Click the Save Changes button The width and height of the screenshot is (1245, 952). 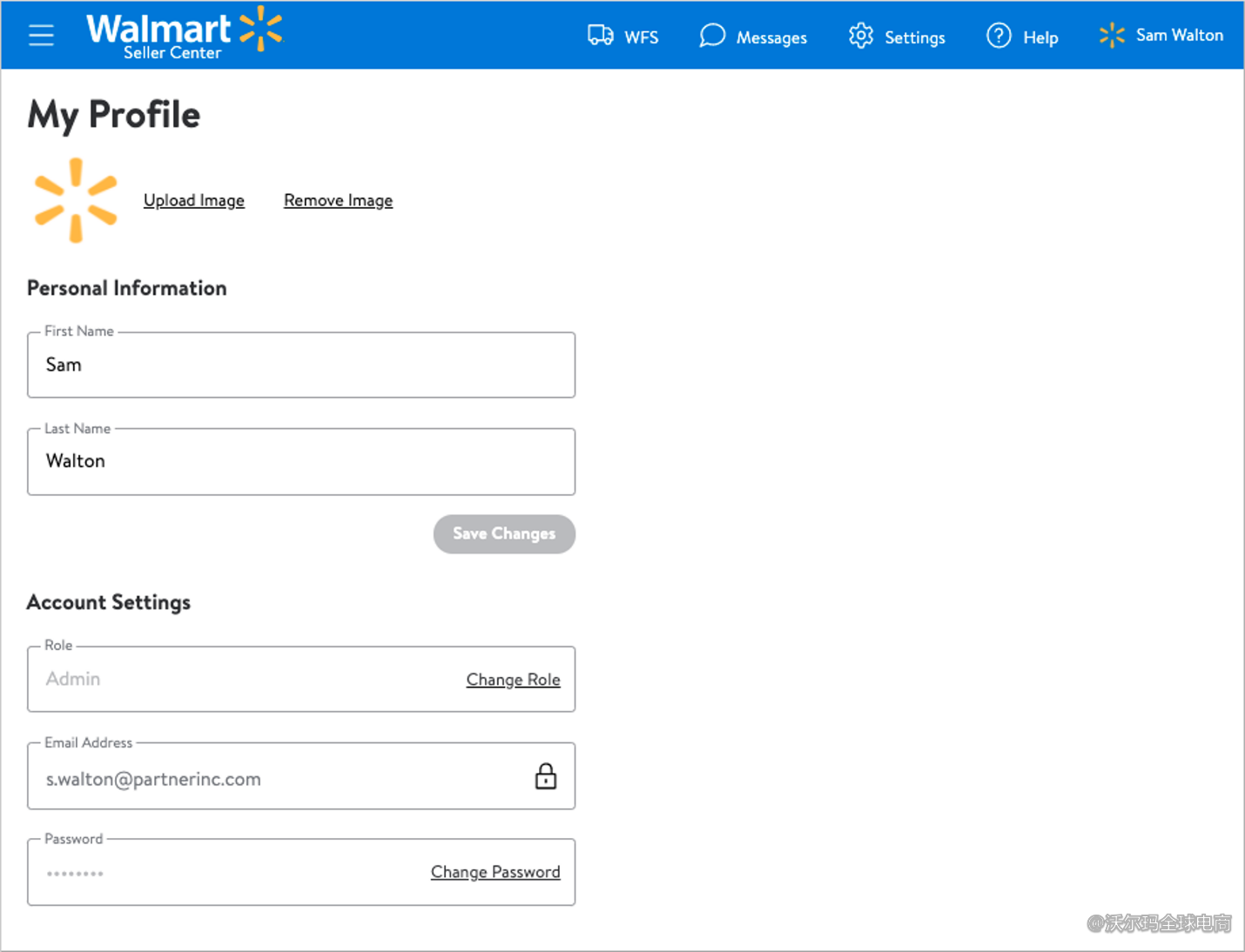(x=504, y=533)
